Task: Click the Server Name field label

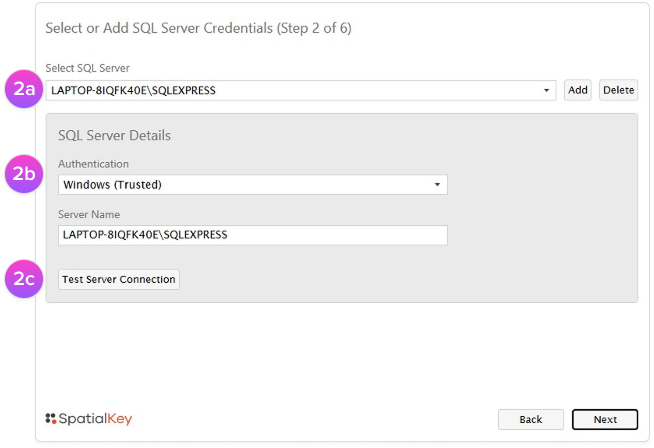Action: [x=89, y=214]
